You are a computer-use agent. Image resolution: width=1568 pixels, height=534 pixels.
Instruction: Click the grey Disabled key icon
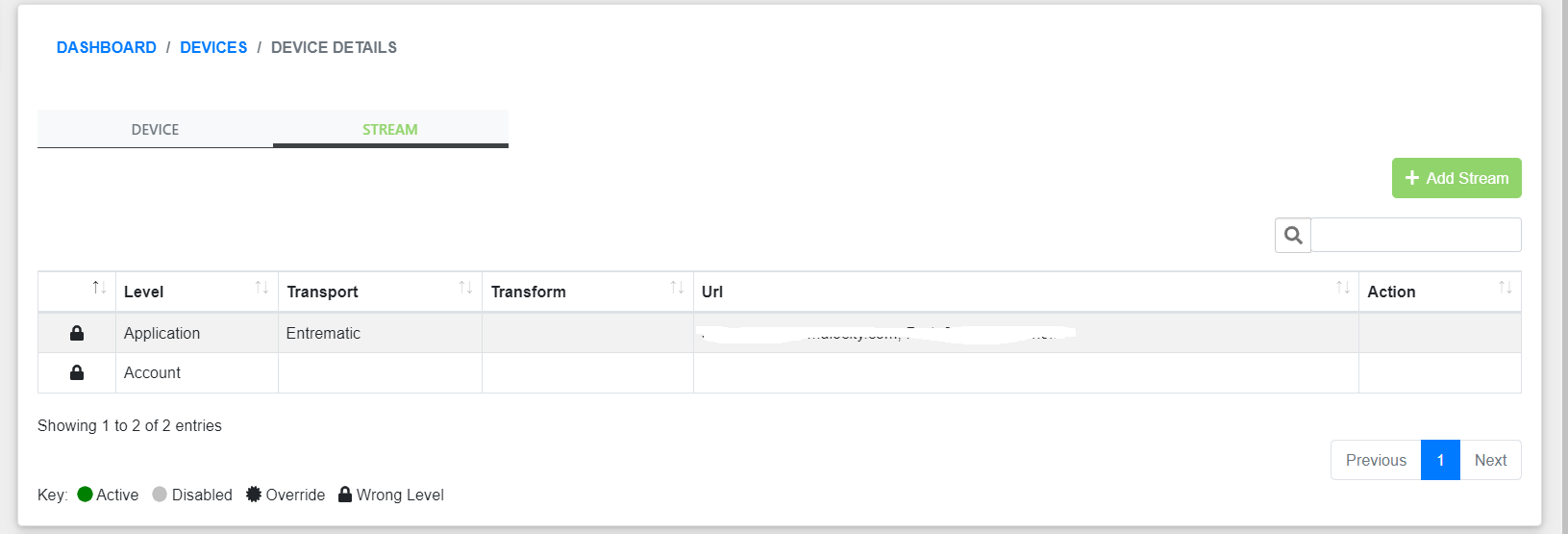coord(160,495)
